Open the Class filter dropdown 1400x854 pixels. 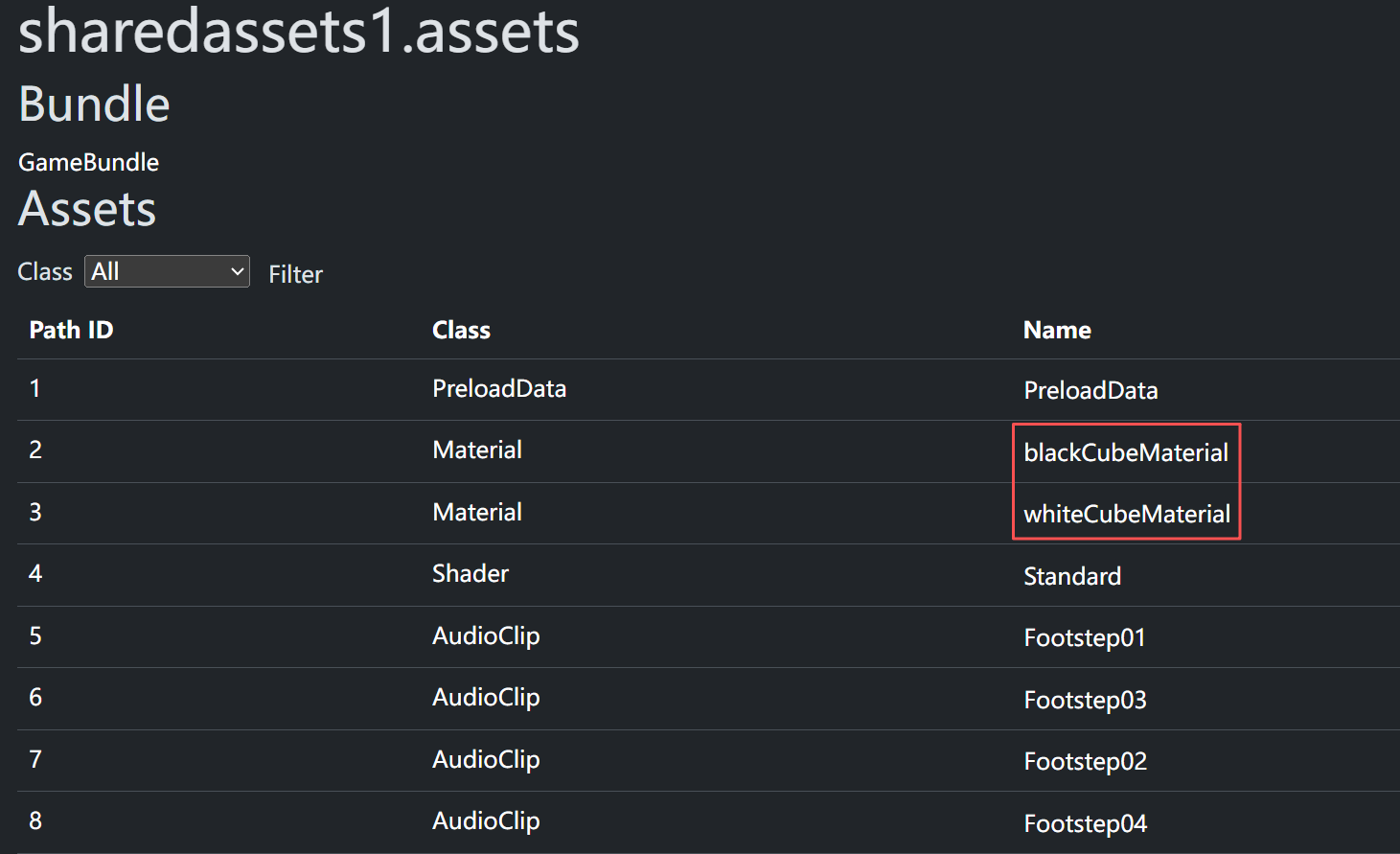coord(167,272)
